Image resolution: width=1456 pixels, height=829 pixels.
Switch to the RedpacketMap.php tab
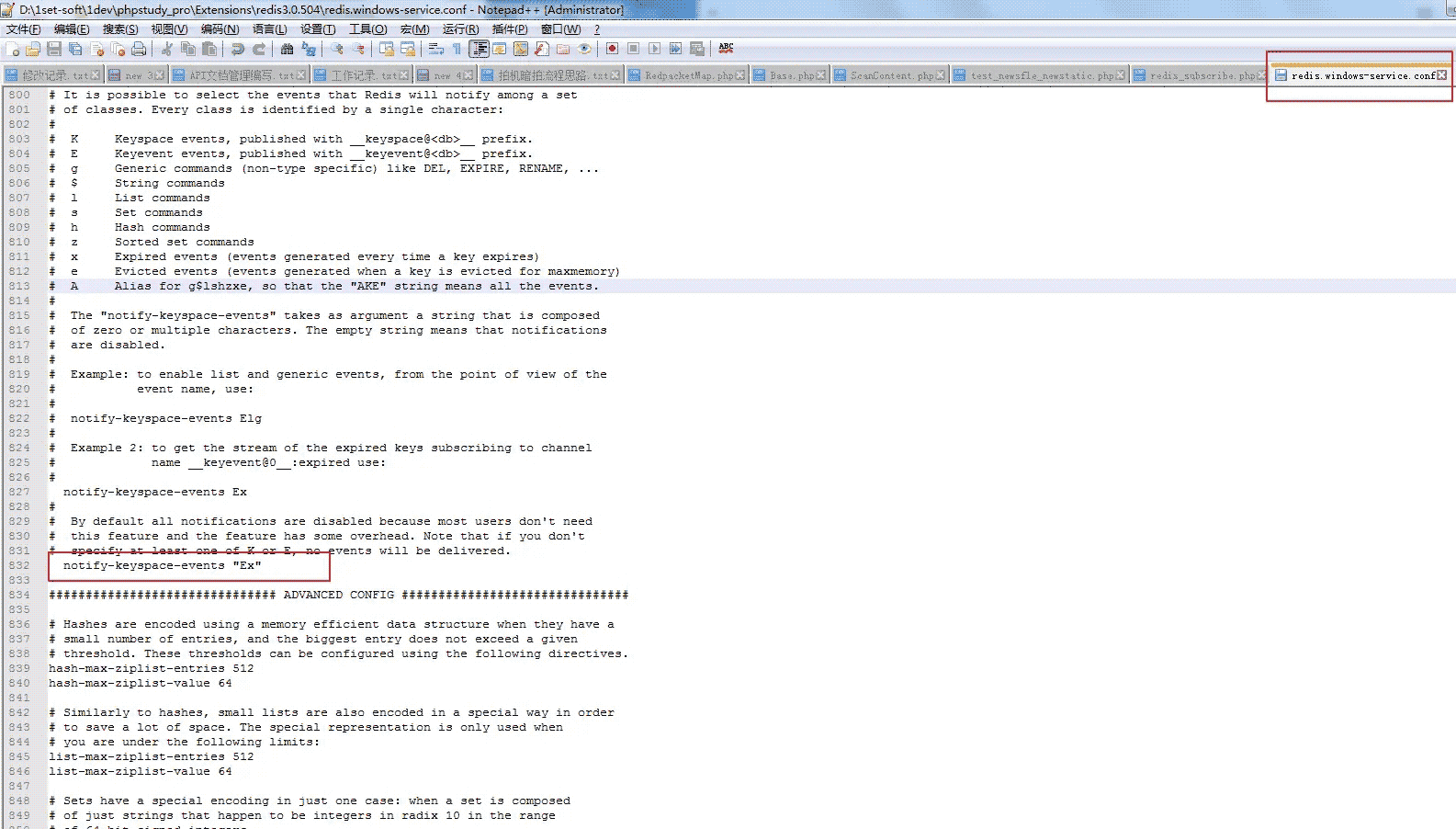(688, 75)
